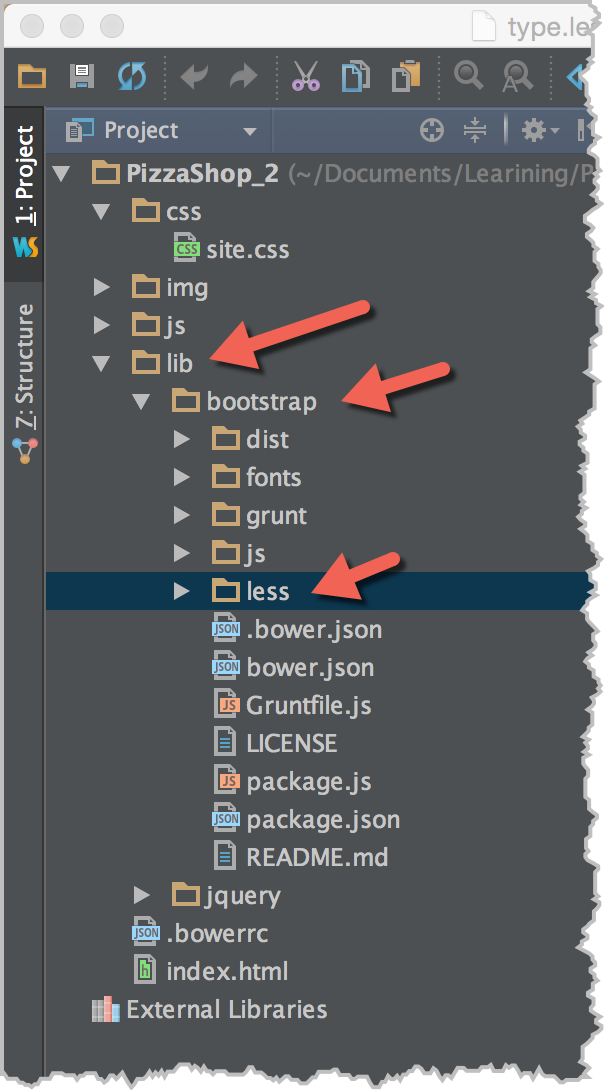Select the less folder row
604x1090 pixels.
point(318,591)
